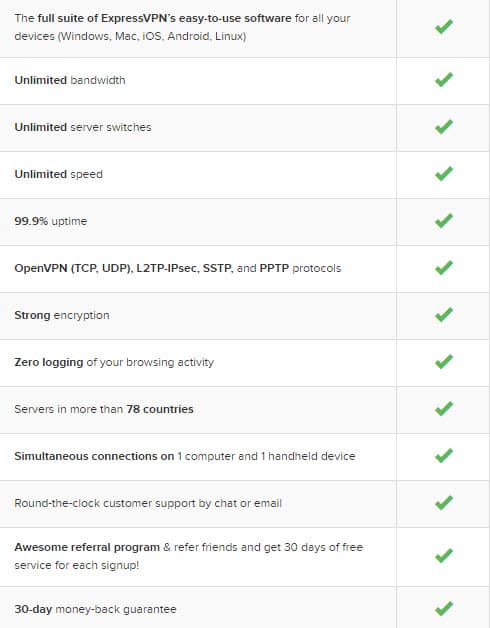The height and width of the screenshot is (628, 490).
Task: Click the 'Zero logging' feature text
Action: point(48,362)
